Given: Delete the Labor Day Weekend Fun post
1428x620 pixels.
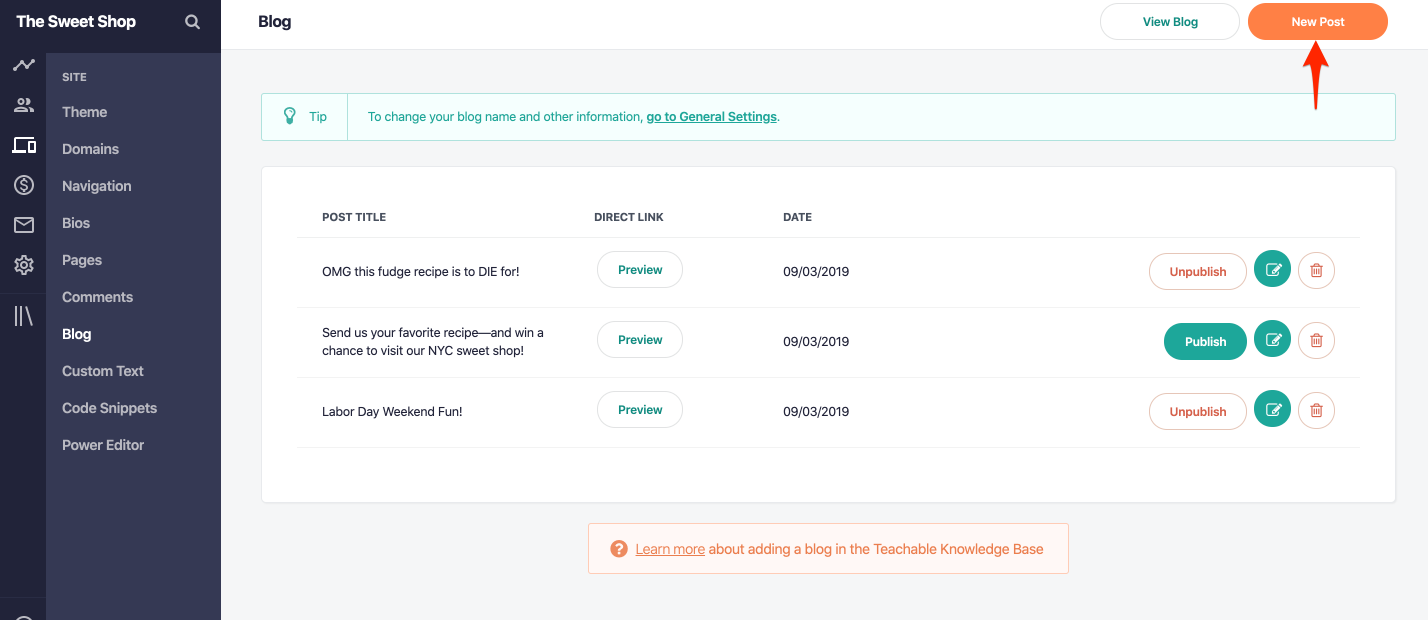Looking at the screenshot, I should [x=1316, y=410].
